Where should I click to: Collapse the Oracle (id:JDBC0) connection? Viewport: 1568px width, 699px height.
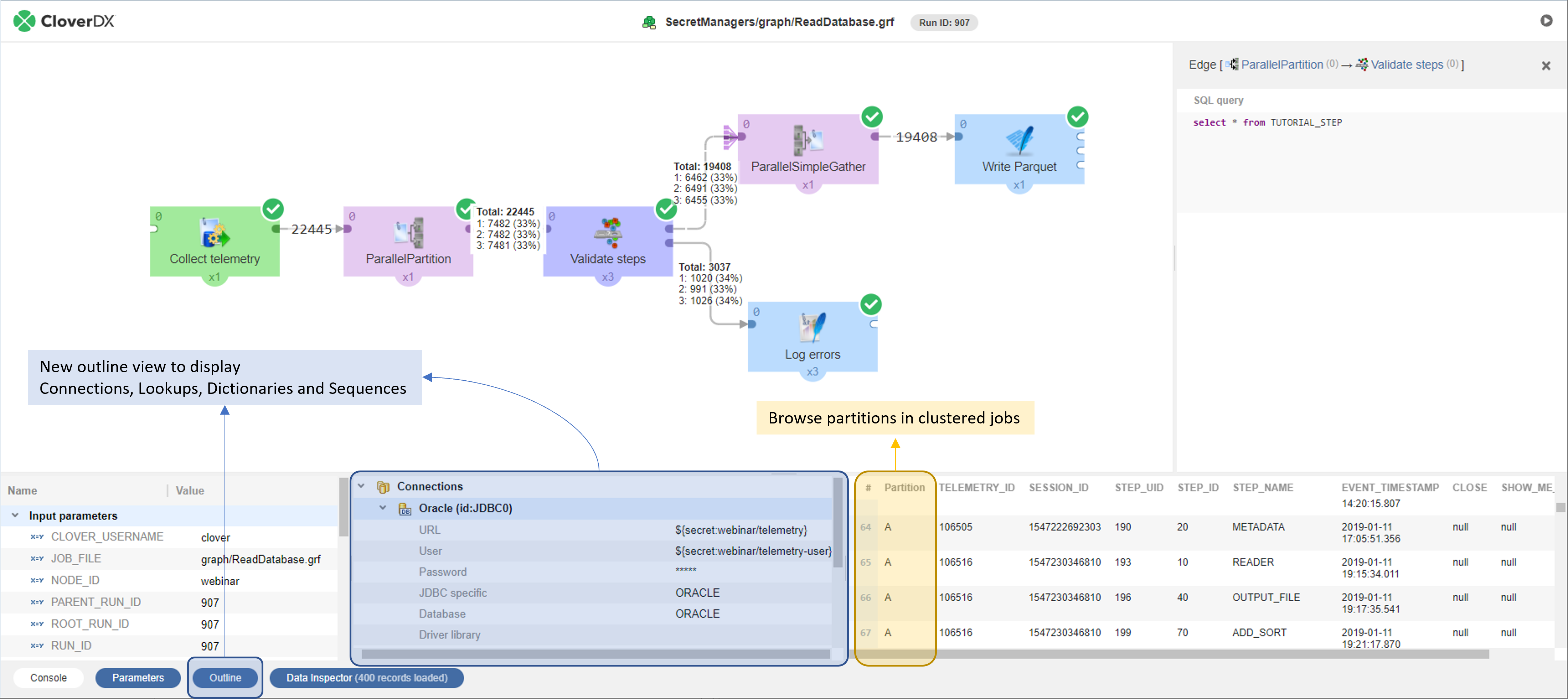click(x=383, y=508)
